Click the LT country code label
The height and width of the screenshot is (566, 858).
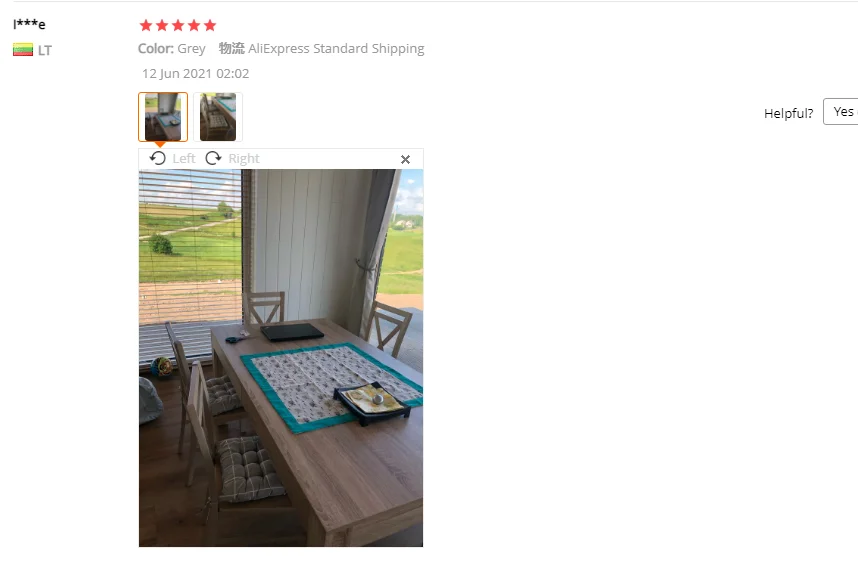pyautogui.click(x=45, y=50)
